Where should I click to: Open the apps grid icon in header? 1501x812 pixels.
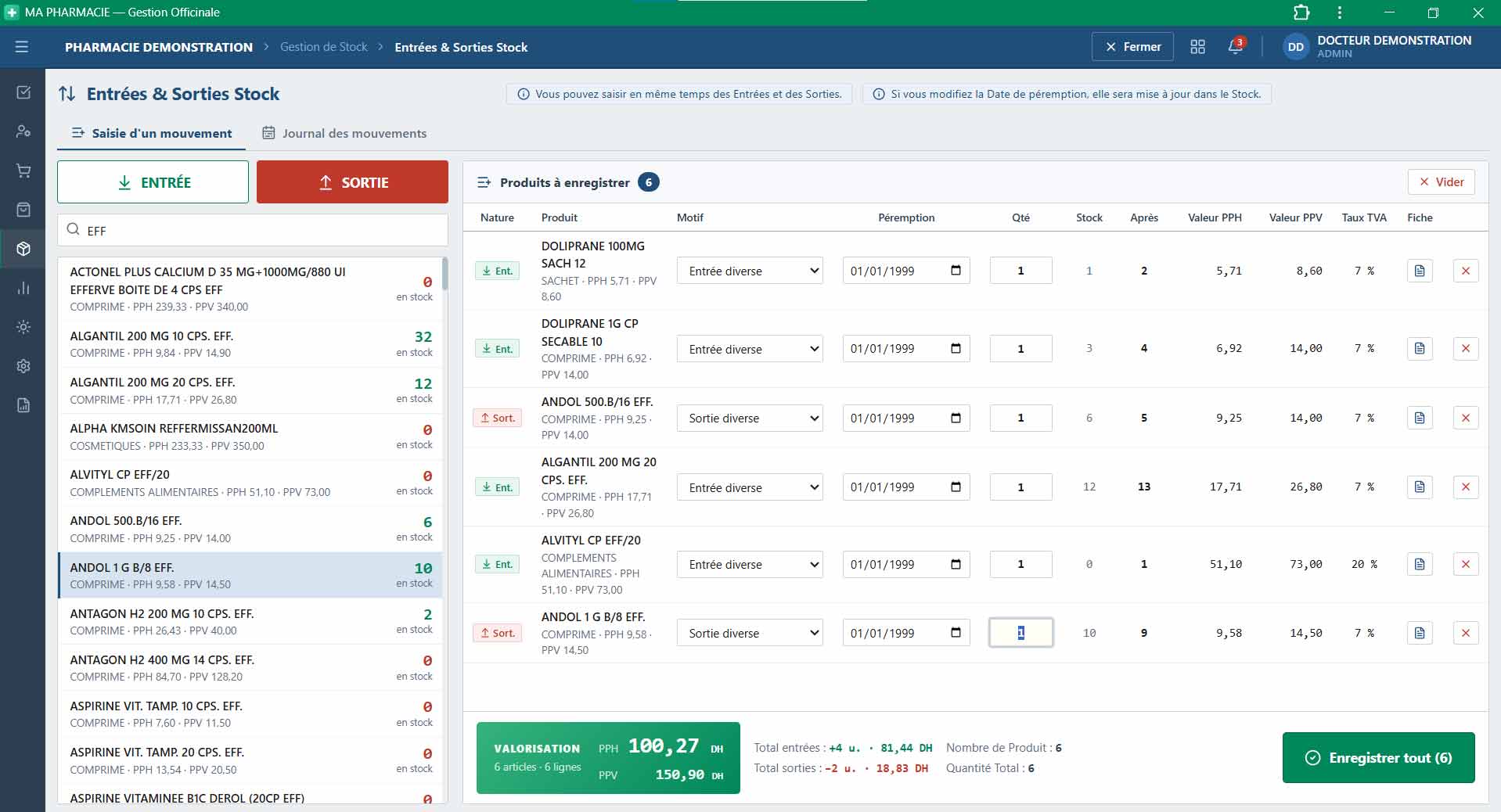pos(1197,47)
